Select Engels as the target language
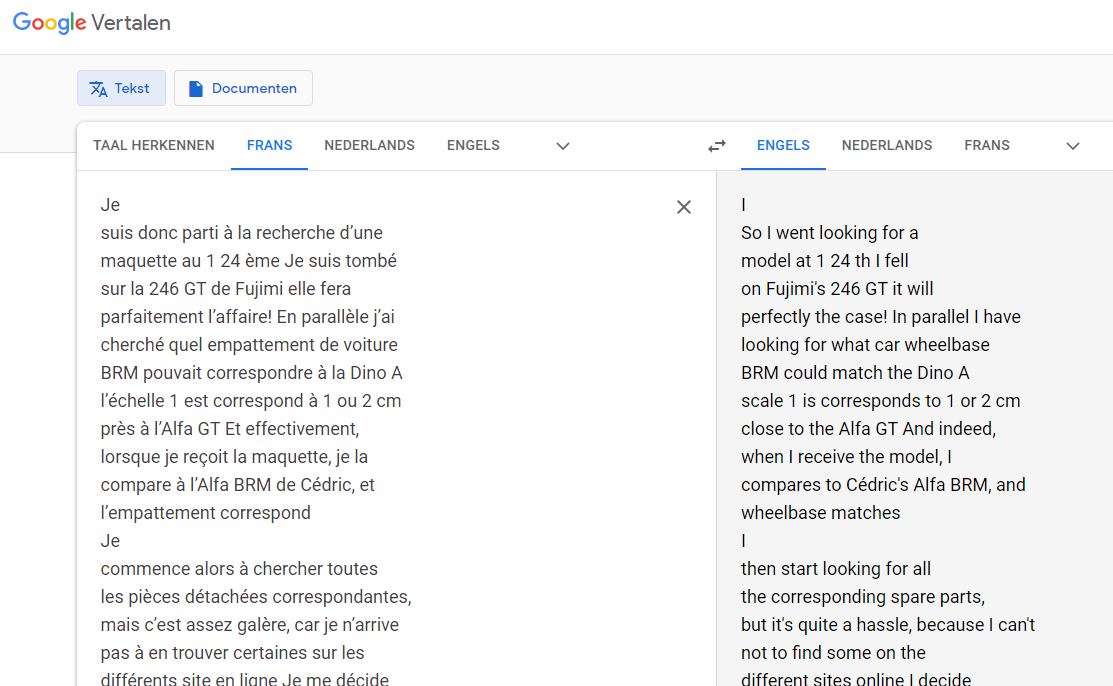The image size is (1113, 686). [x=783, y=145]
